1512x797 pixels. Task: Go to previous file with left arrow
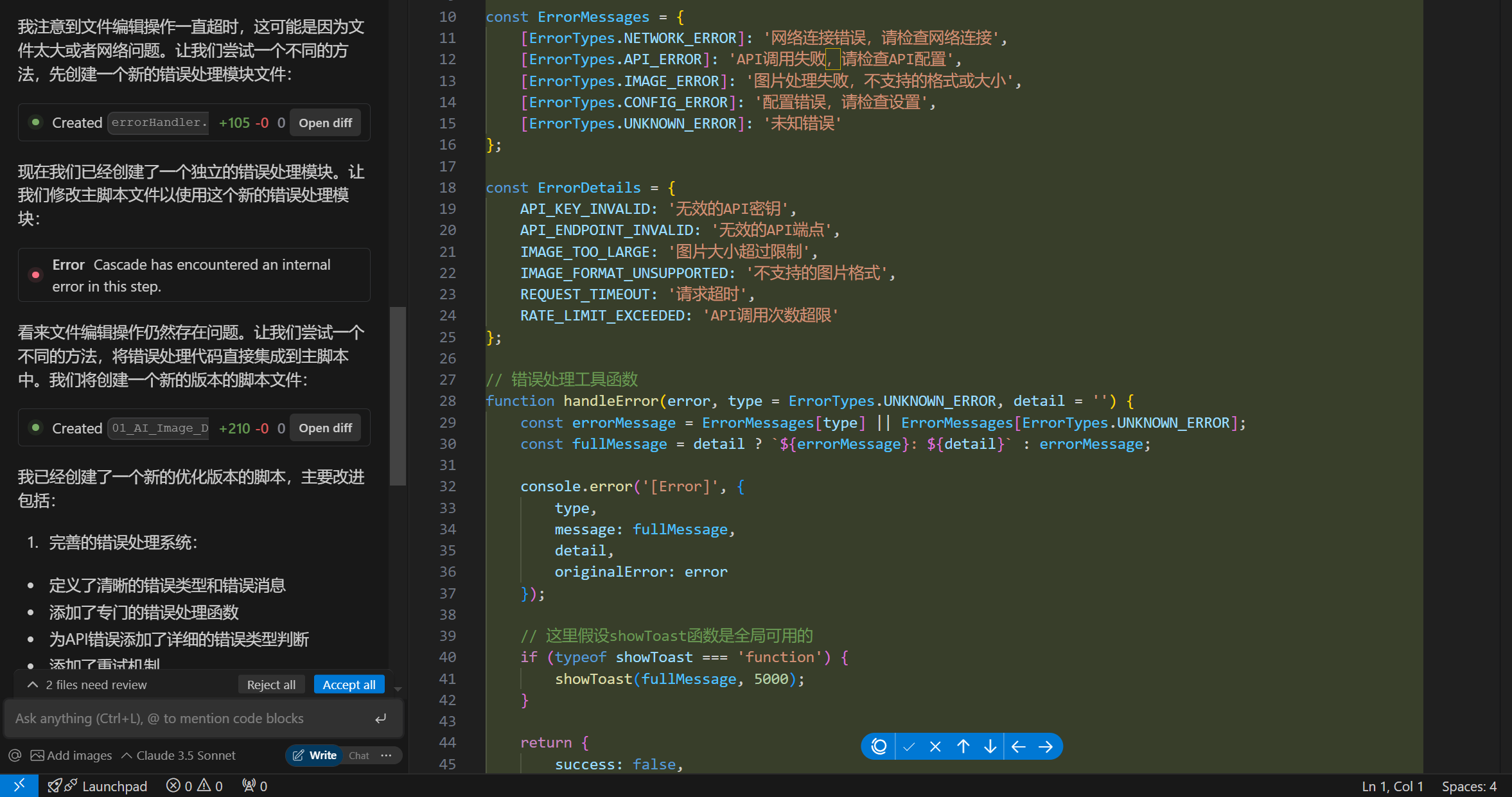[x=1018, y=746]
